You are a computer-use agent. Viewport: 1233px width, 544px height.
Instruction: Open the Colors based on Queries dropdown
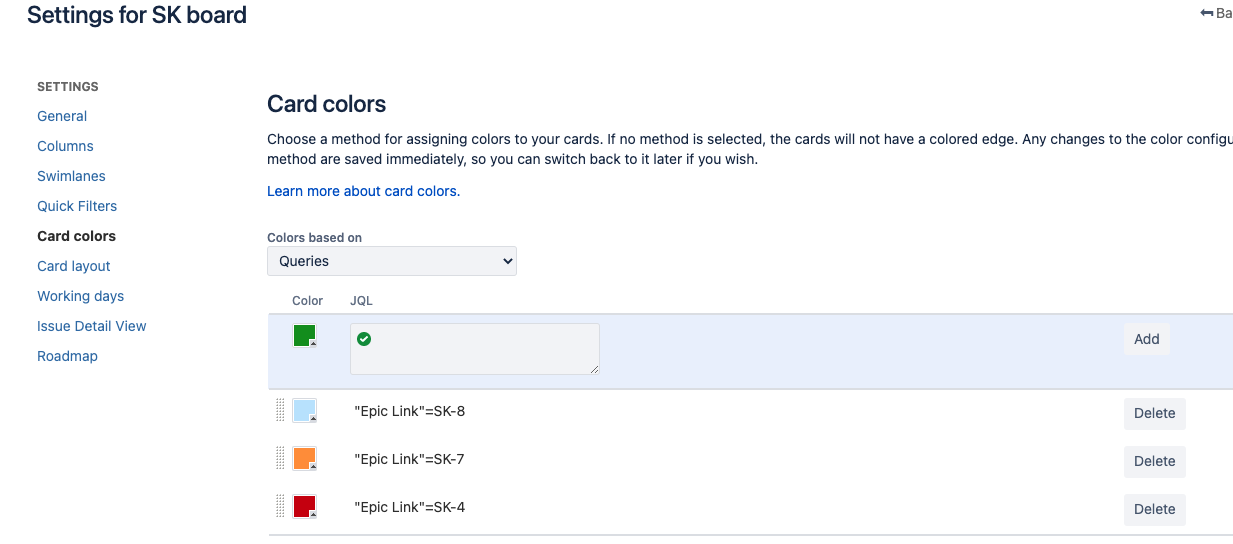(392, 261)
